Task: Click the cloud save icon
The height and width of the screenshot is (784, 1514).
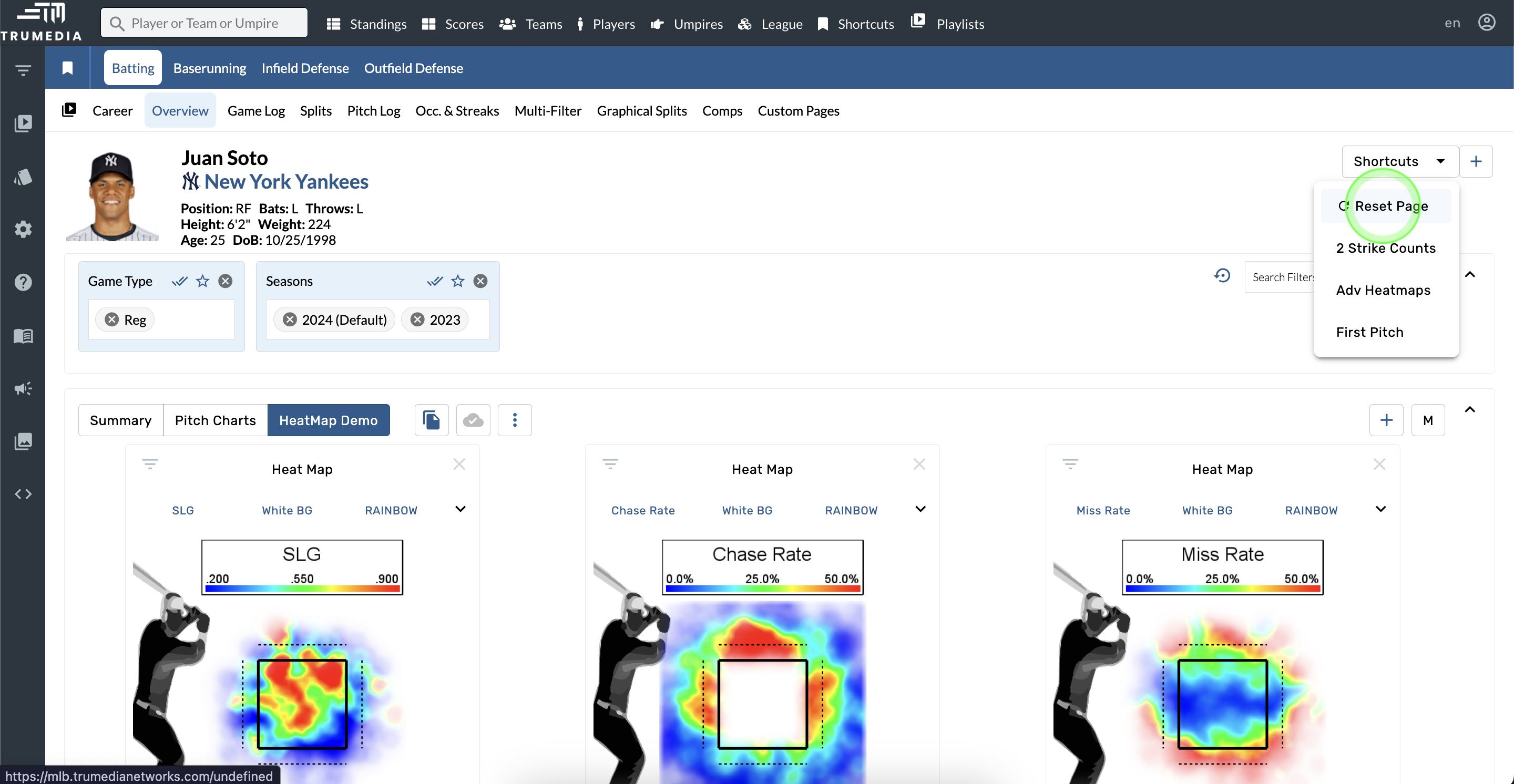Action: tap(473, 420)
